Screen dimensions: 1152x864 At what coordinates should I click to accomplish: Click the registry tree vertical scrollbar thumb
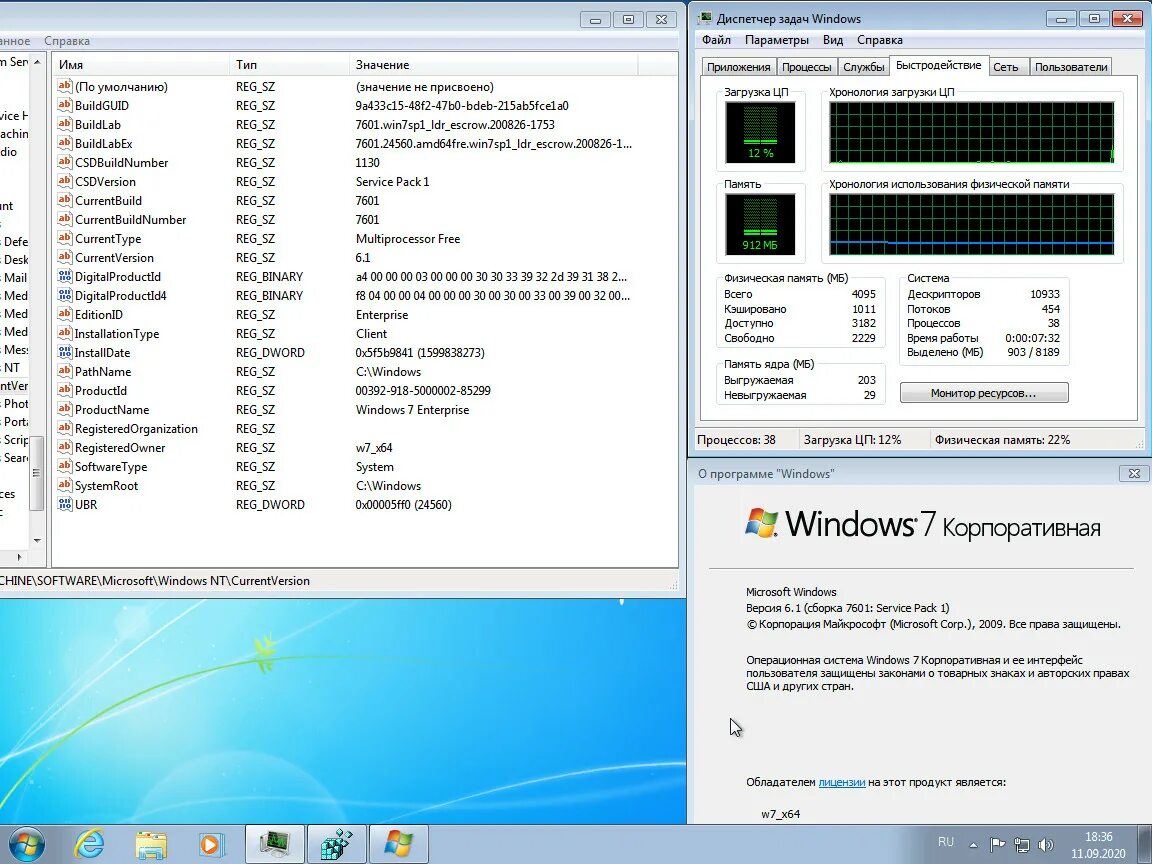point(36,472)
